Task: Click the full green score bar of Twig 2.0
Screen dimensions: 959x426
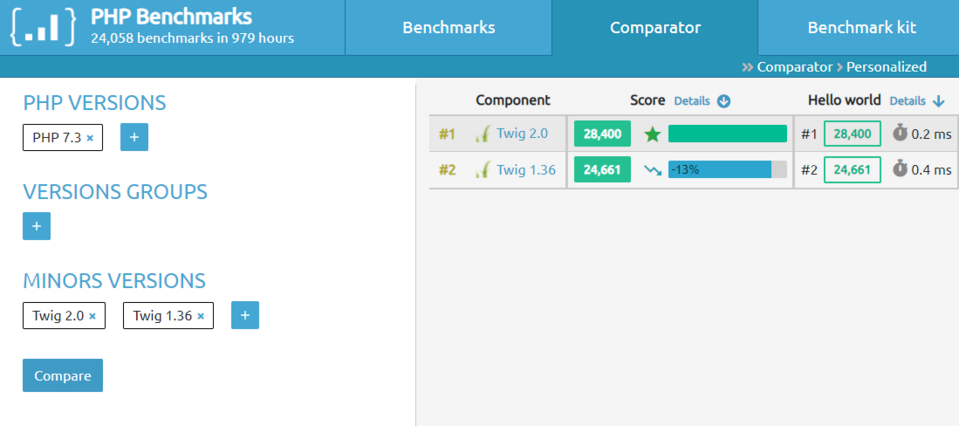Action: coord(727,134)
